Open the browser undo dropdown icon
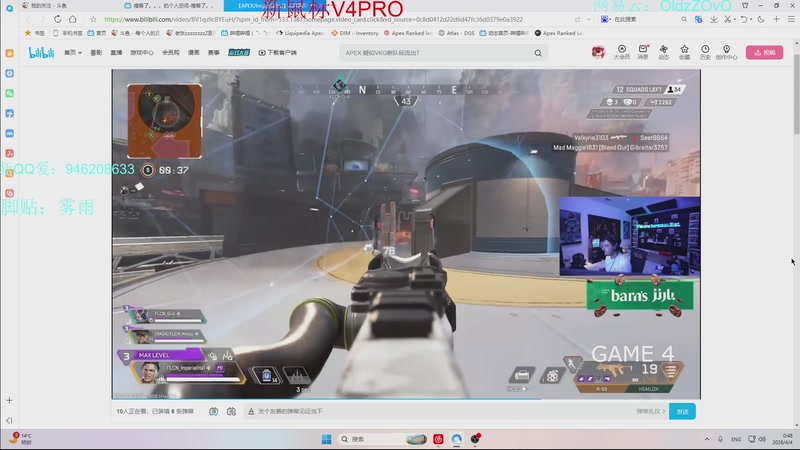800x450 pixels. pyautogui.click(x=745, y=19)
